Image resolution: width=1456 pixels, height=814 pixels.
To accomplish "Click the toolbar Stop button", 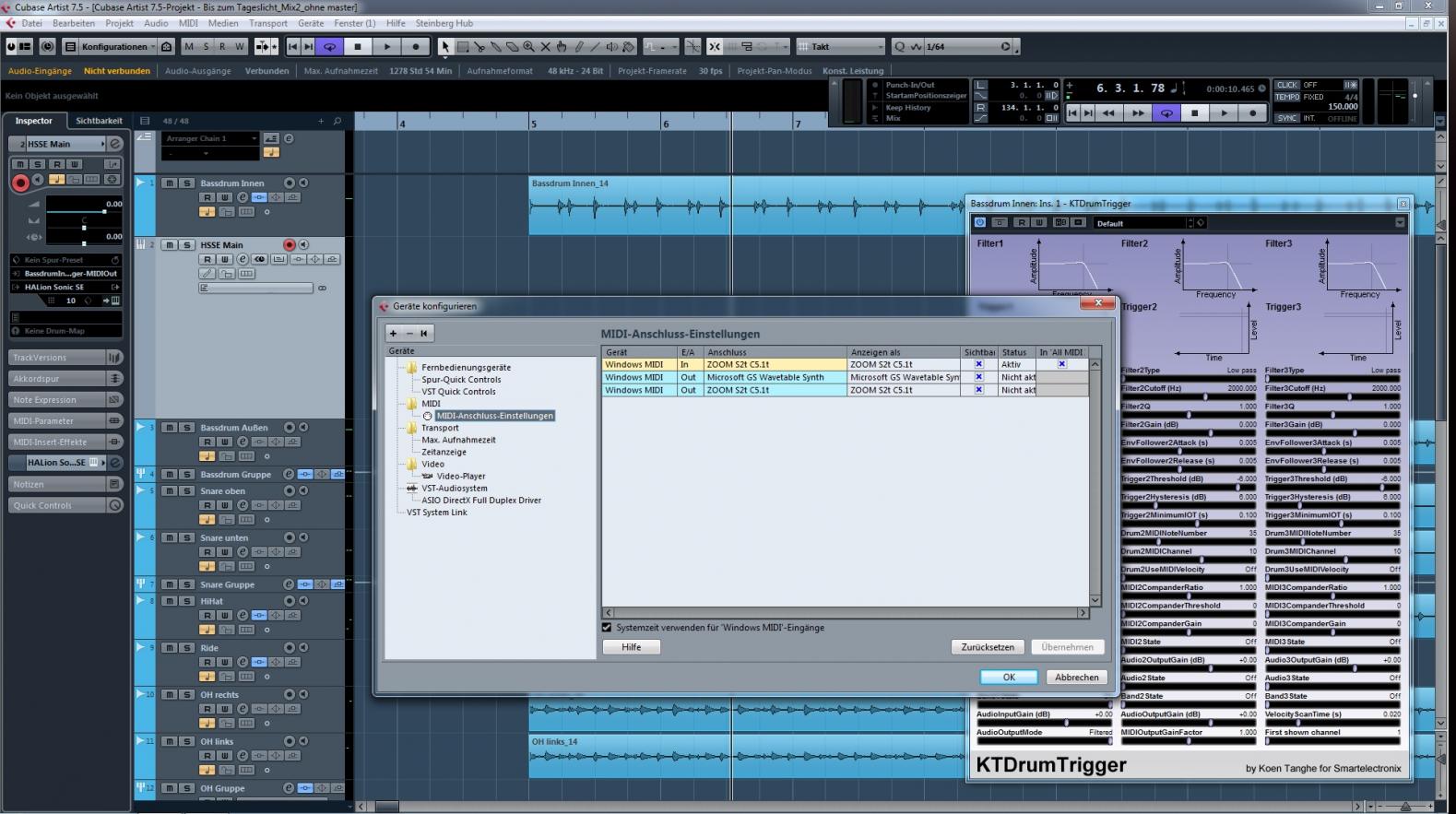I will pyautogui.click(x=358, y=47).
